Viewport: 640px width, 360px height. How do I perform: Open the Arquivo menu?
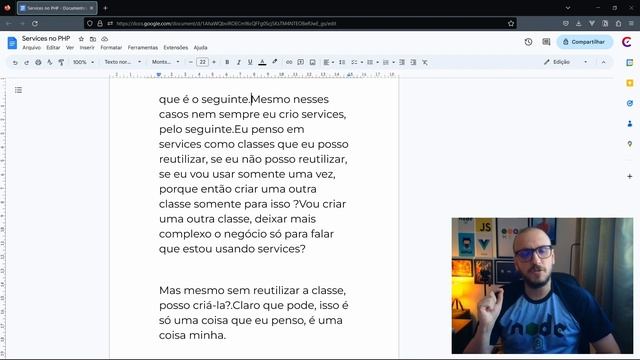31,48
